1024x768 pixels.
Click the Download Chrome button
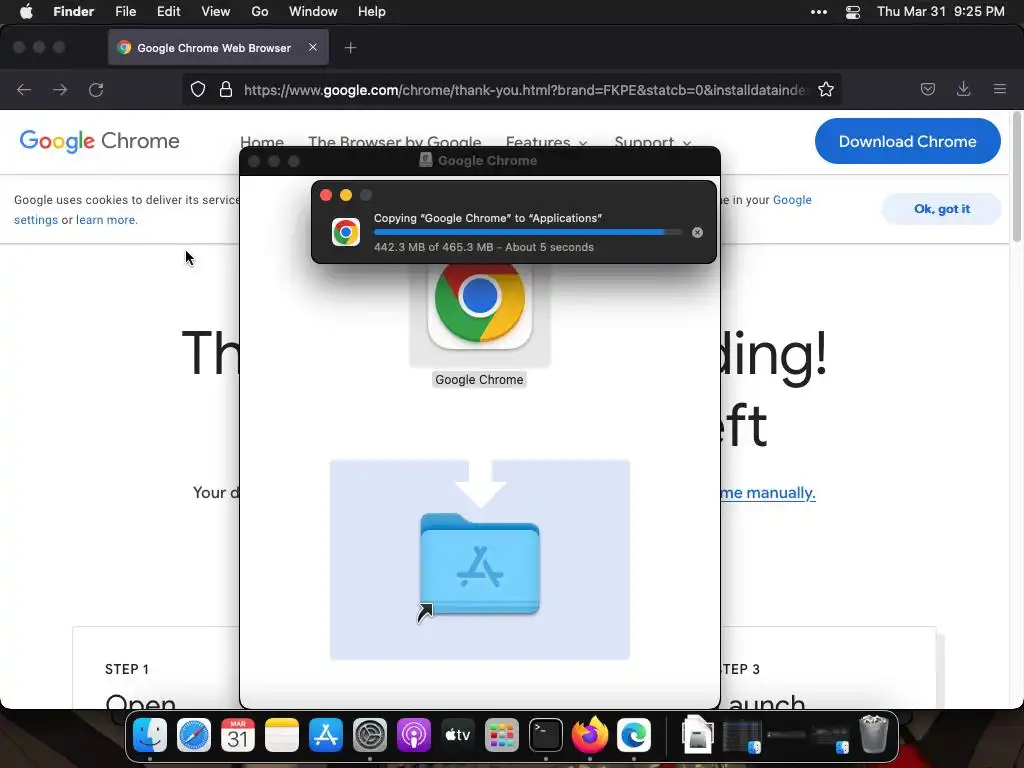(x=907, y=141)
